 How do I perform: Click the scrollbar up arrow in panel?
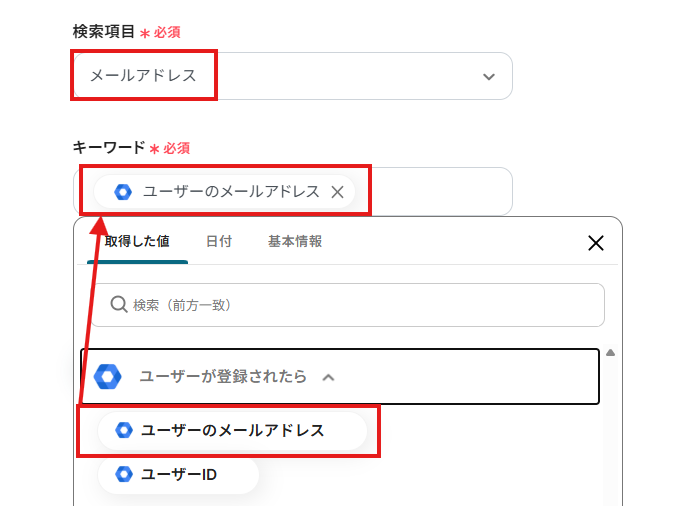[610, 352]
